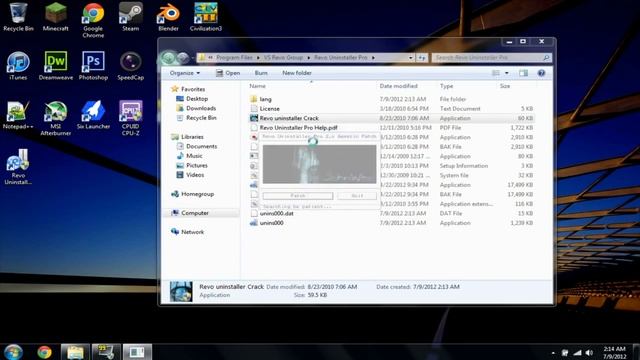
Task: Select the CPUID CPU-Z desktop icon
Action: [131, 118]
